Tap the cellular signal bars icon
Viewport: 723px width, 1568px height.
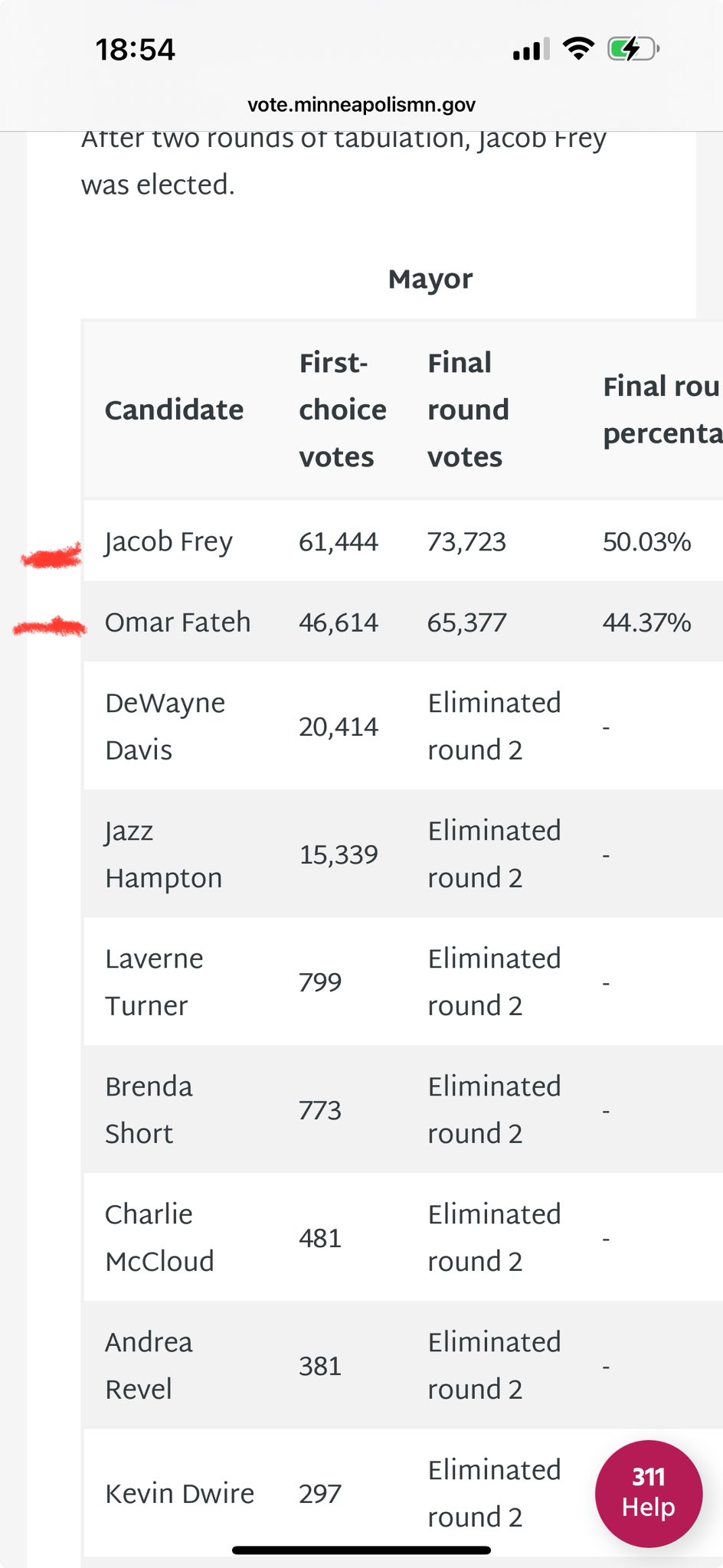tap(531, 50)
